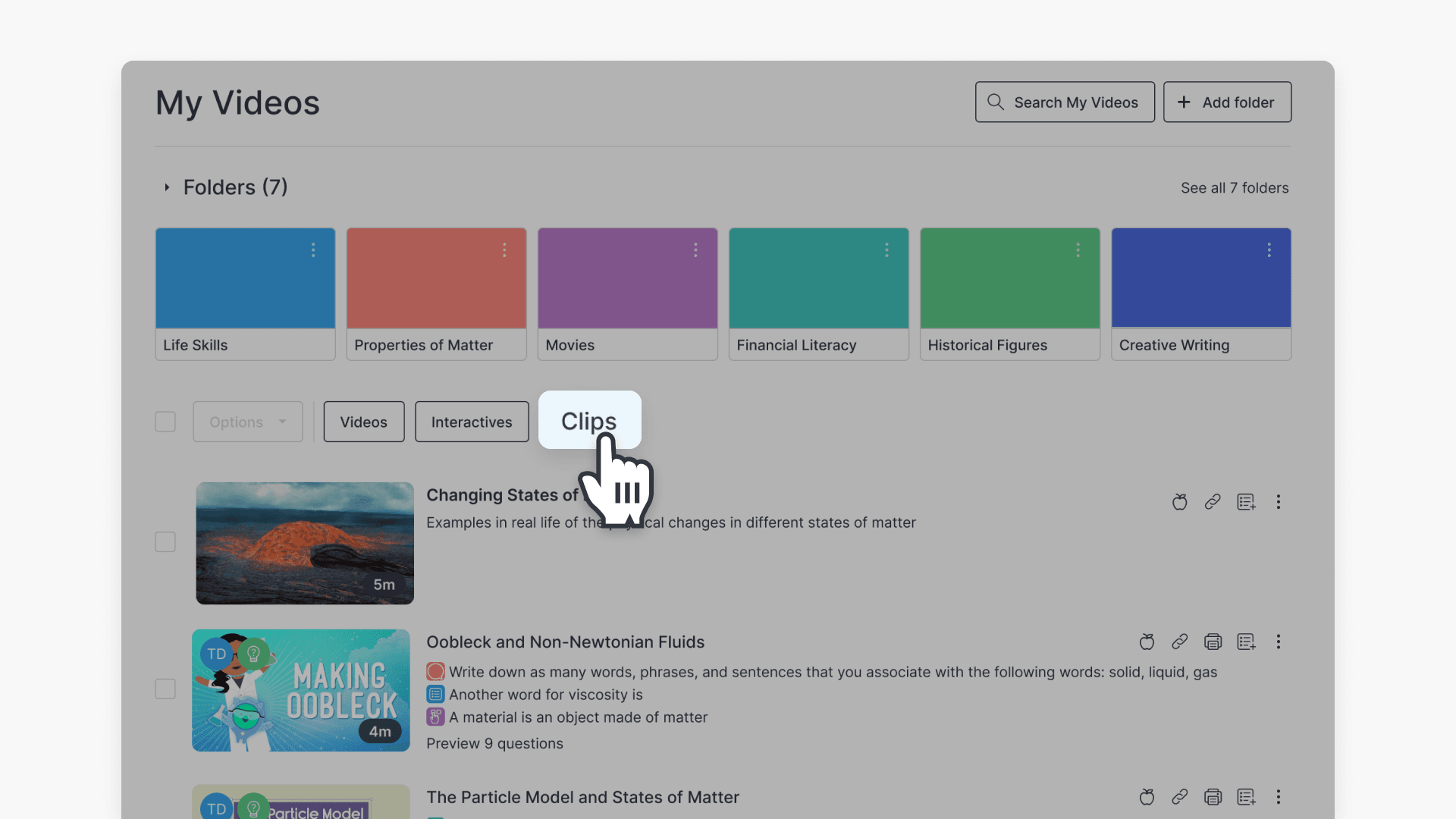This screenshot has width=1456, height=819.
Task: Switch to the Interactives tab
Action: click(471, 422)
